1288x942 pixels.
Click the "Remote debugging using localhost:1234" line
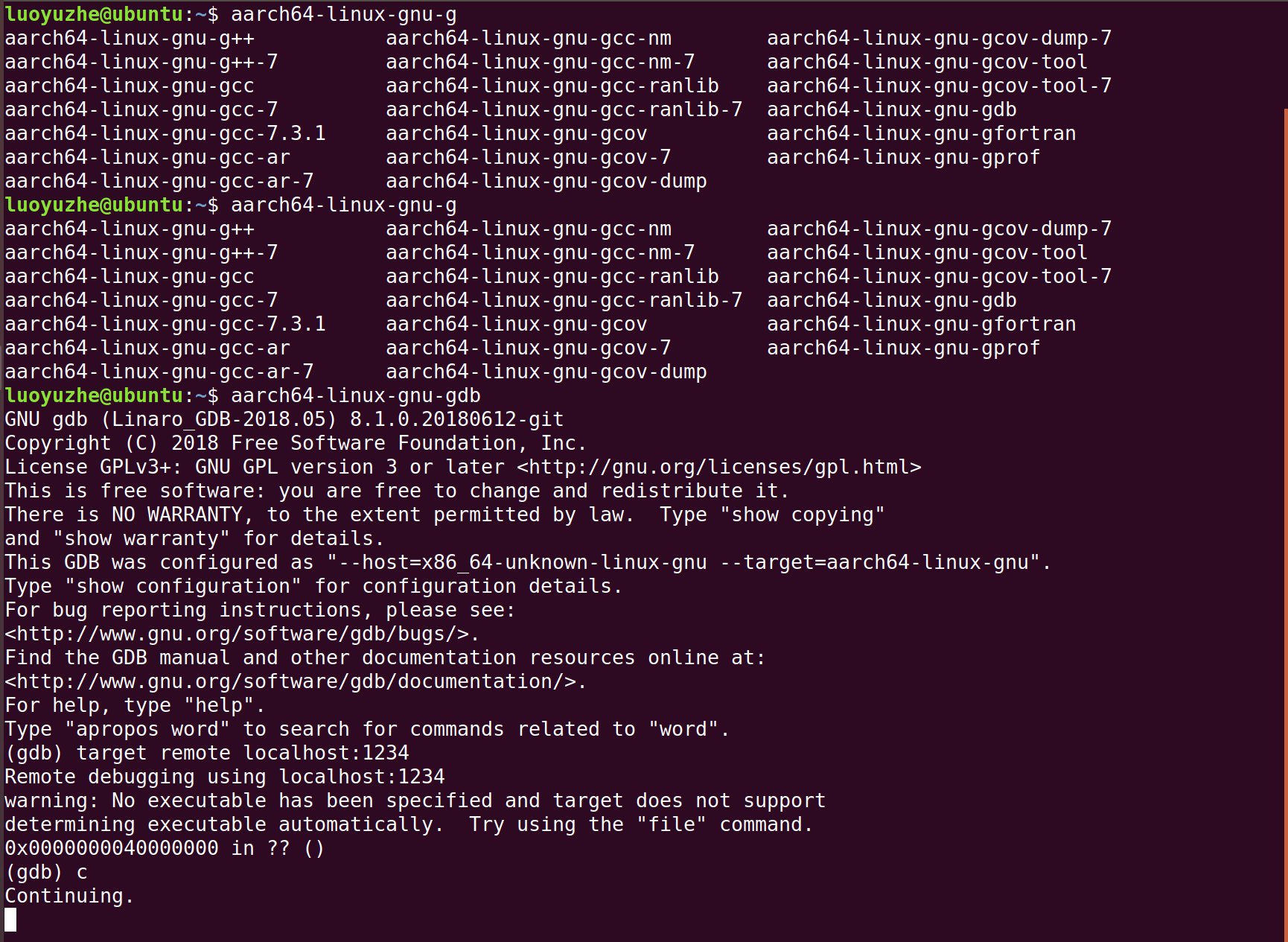[224, 777]
